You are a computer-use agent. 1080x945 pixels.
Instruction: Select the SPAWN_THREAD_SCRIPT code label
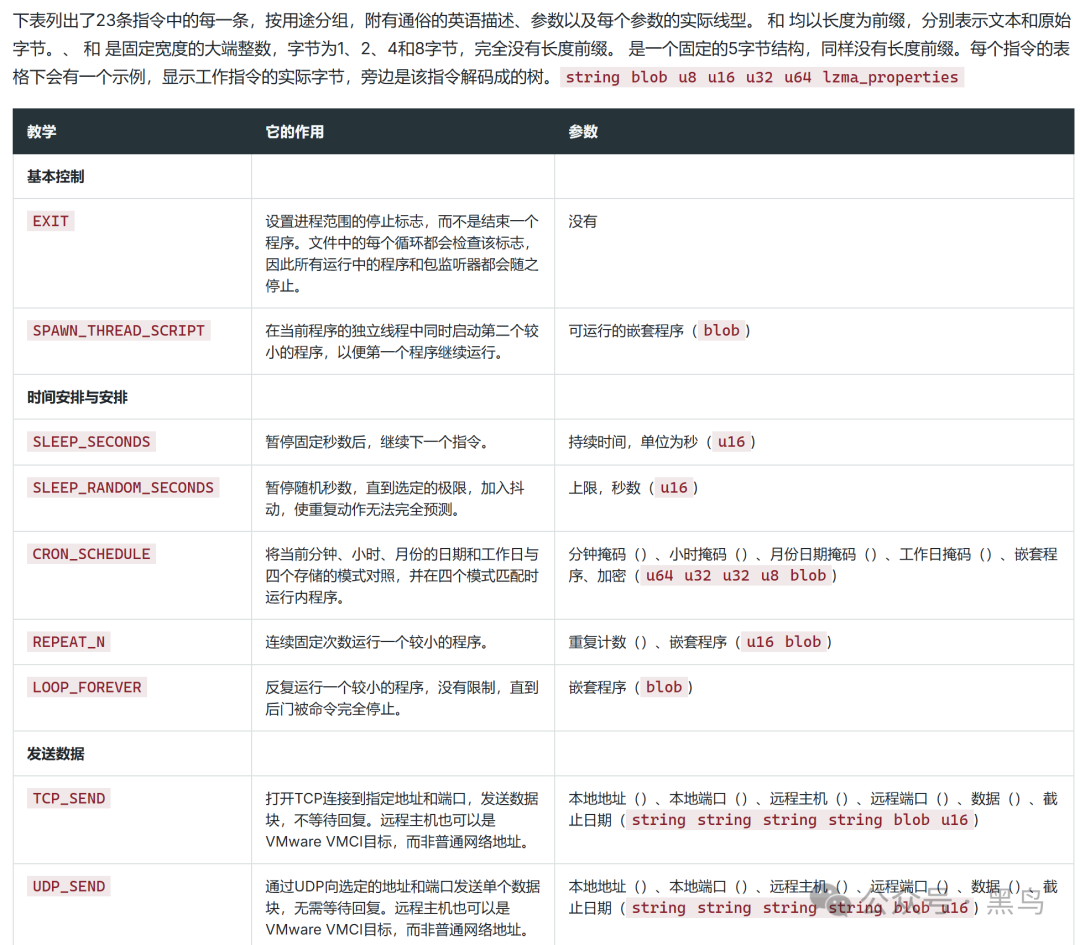pyautogui.click(x=118, y=331)
